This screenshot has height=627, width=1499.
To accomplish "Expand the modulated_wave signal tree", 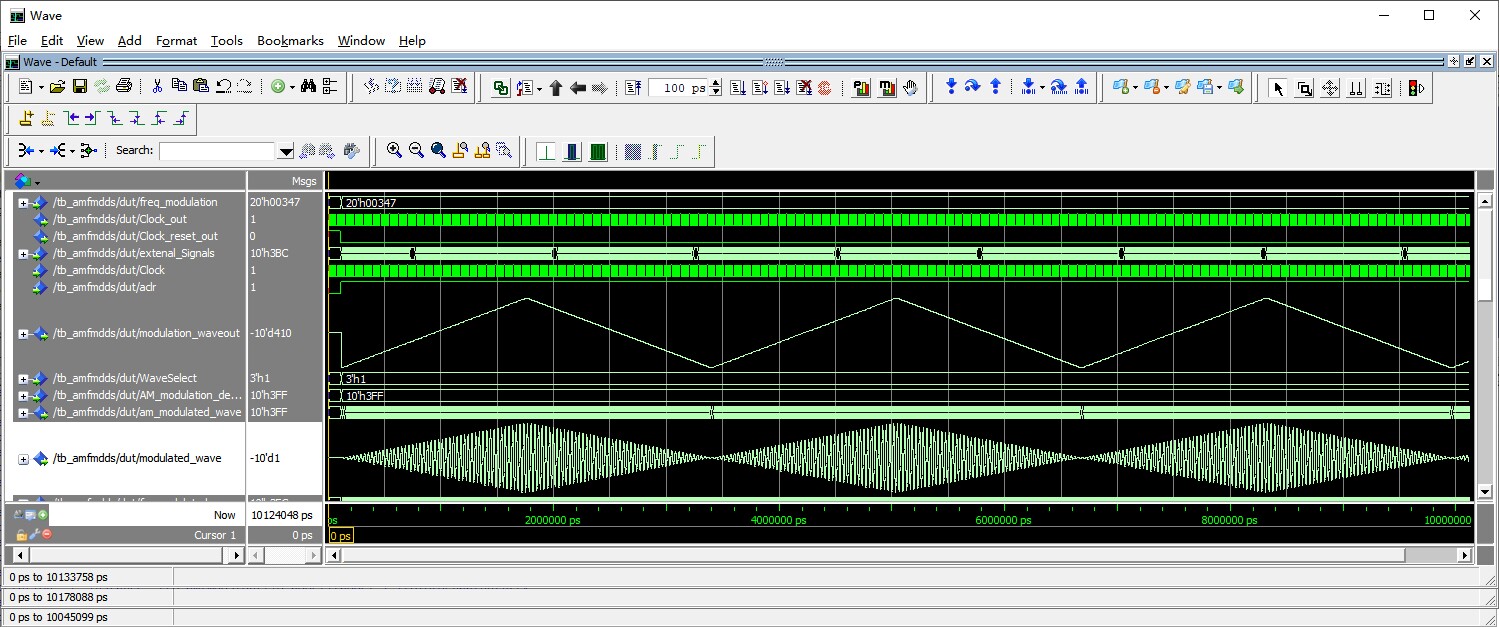I will (23, 459).
